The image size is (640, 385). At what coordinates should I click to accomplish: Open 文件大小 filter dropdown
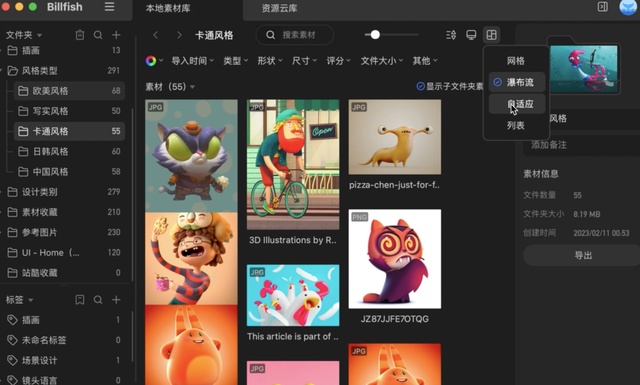click(x=382, y=61)
